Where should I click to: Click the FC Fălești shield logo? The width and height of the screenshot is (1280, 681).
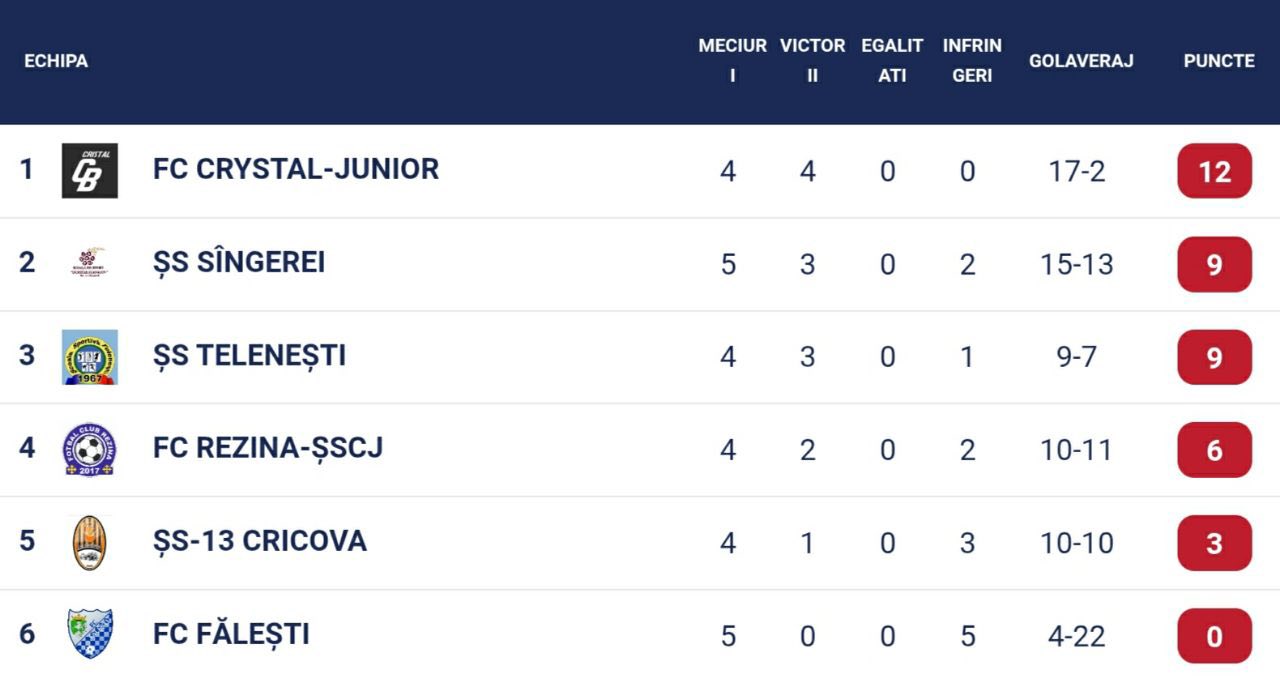coord(90,635)
